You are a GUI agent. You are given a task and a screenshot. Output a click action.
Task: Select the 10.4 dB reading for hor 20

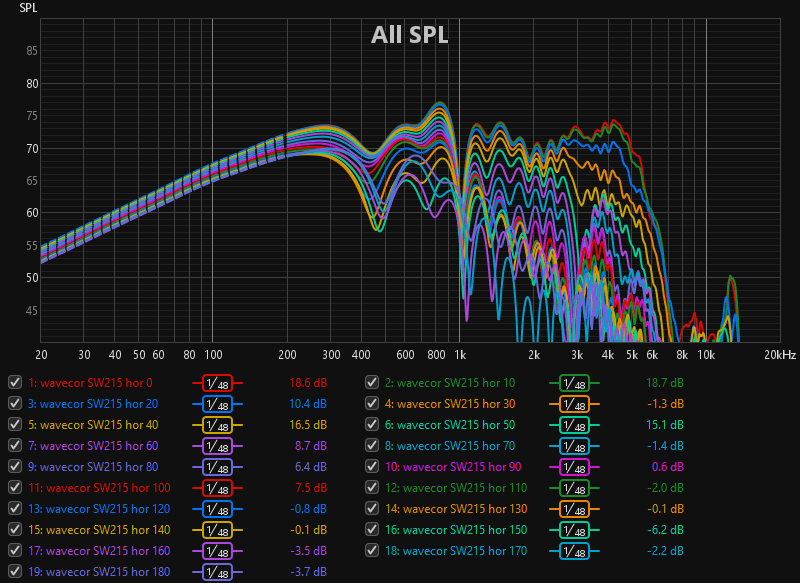308,403
